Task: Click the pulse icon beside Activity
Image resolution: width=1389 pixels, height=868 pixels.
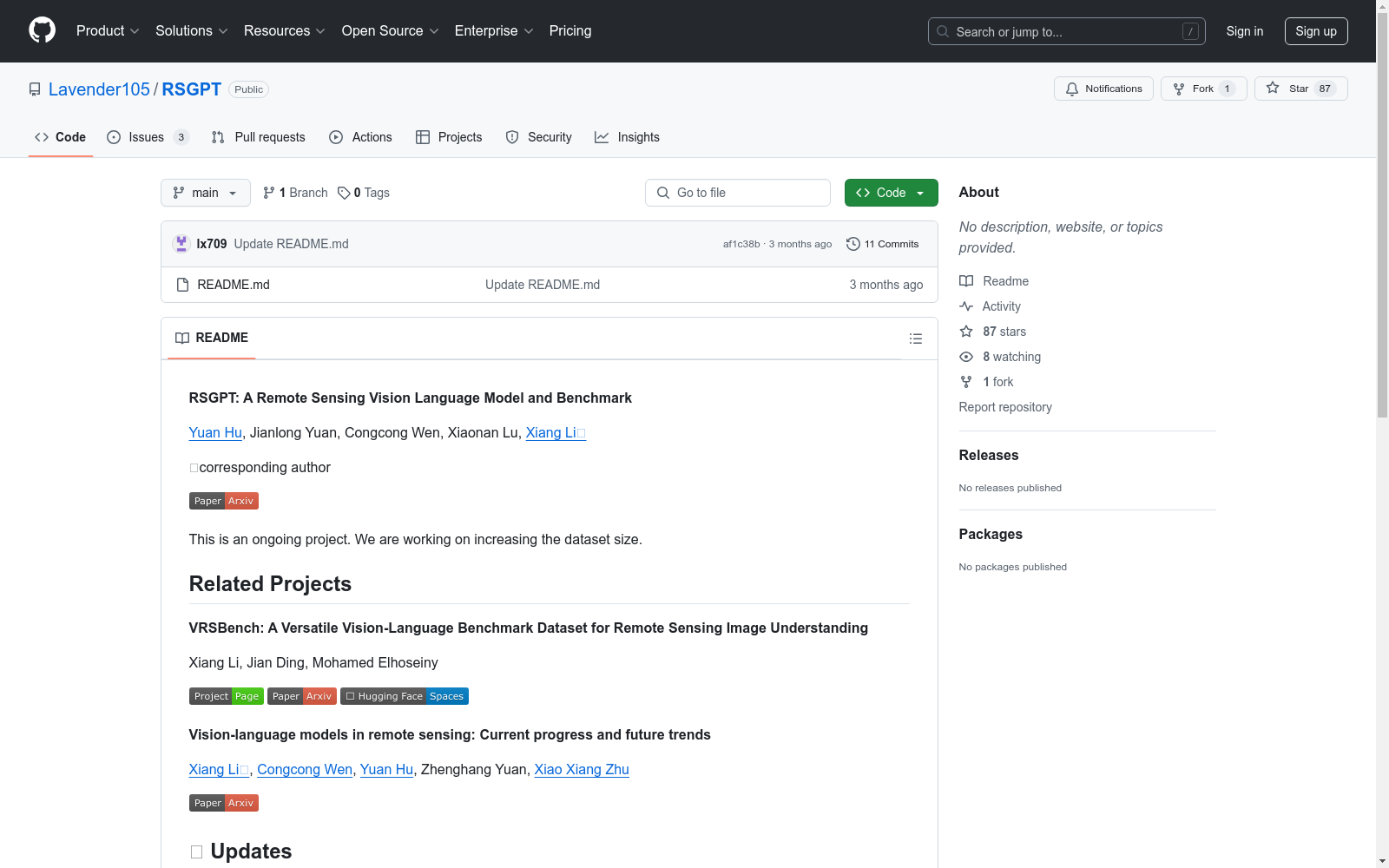Action: pyautogui.click(x=966, y=306)
